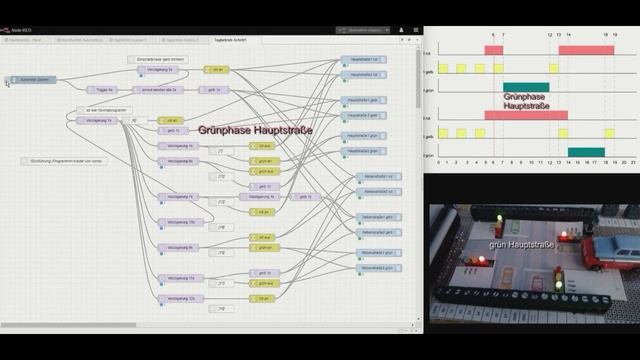640x360 pixels.
Task: Click the canvas scroll-down arrow
Action: click(x=418, y=319)
